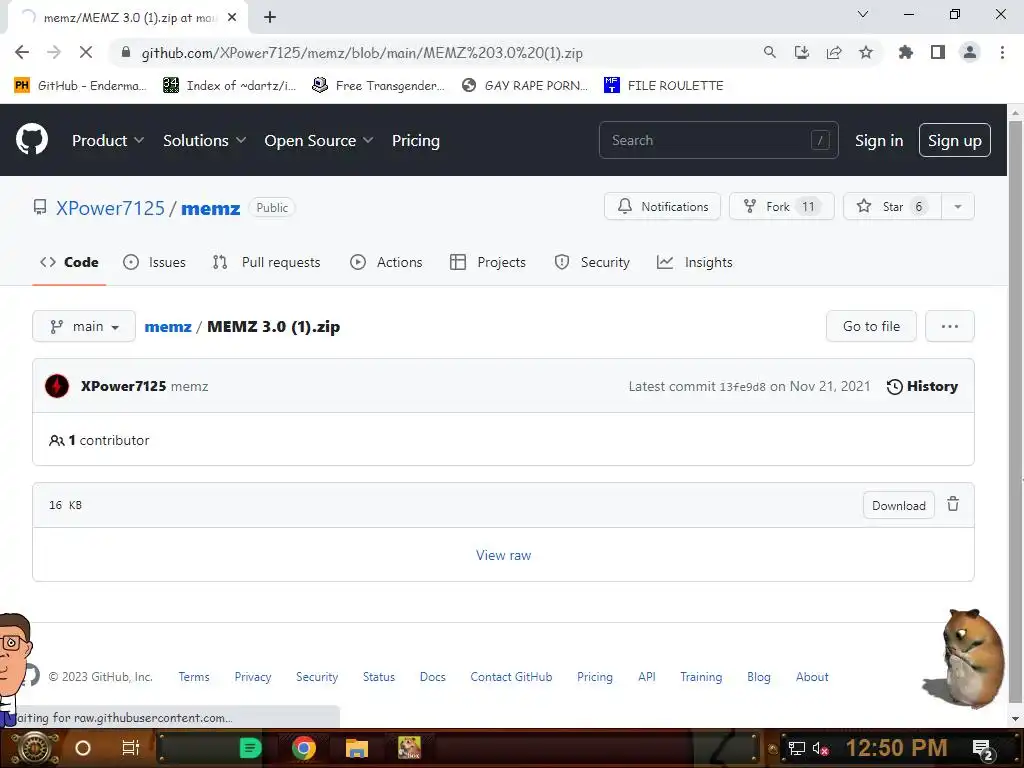The image size is (1024, 768).
Task: Star the memz repository
Action: 892,206
